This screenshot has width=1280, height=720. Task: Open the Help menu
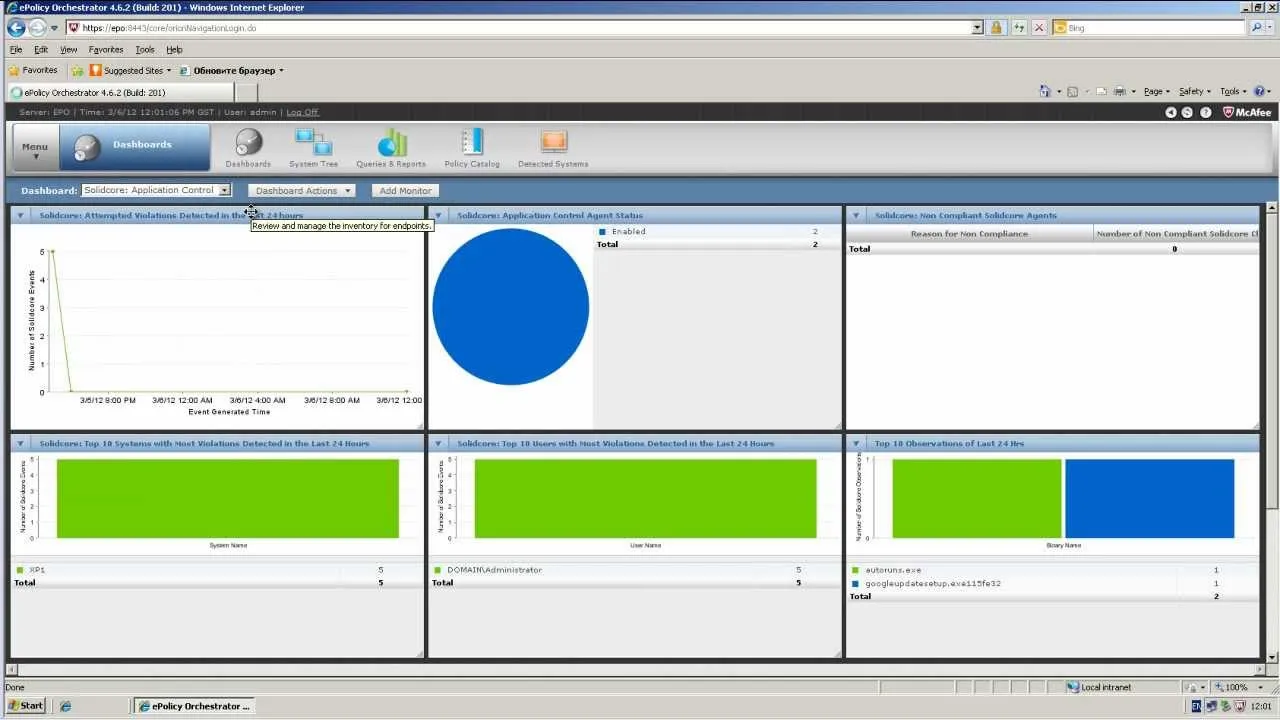[174, 49]
